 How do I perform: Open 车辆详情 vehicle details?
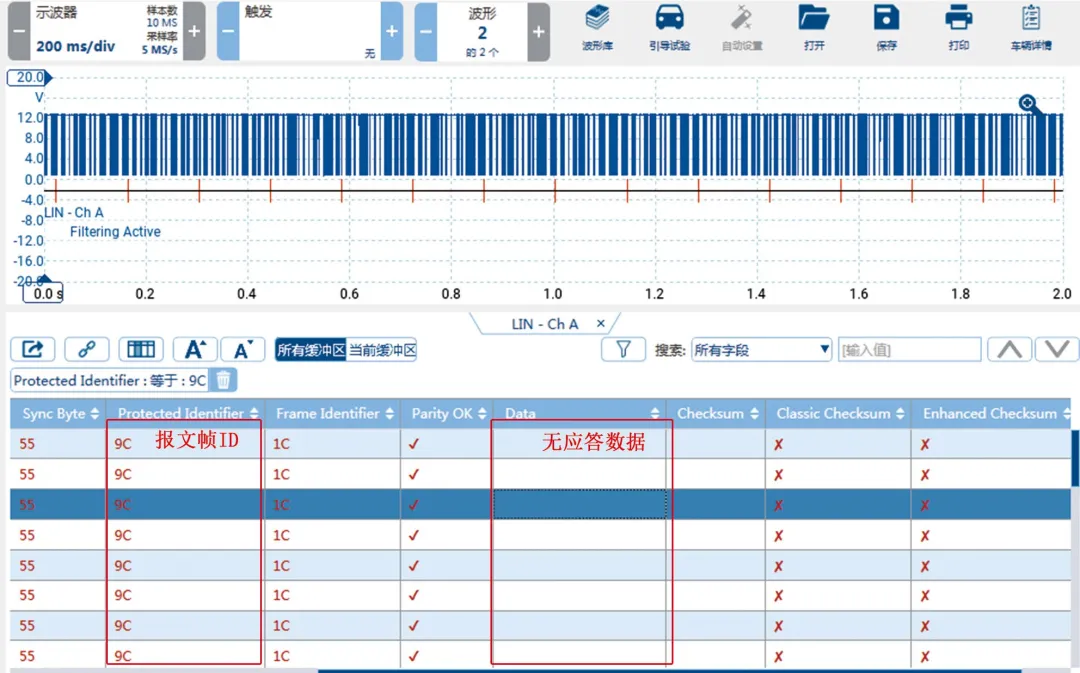coord(1031,27)
